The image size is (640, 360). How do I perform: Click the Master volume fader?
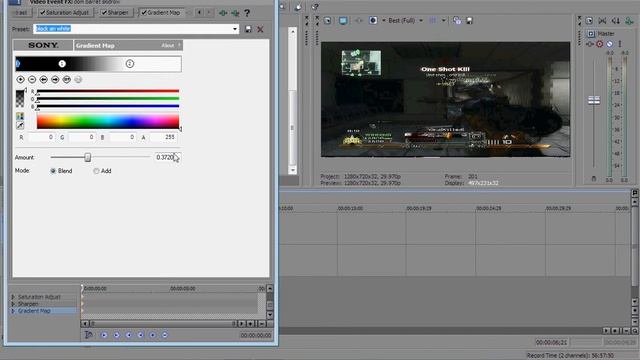pyautogui.click(x=594, y=100)
